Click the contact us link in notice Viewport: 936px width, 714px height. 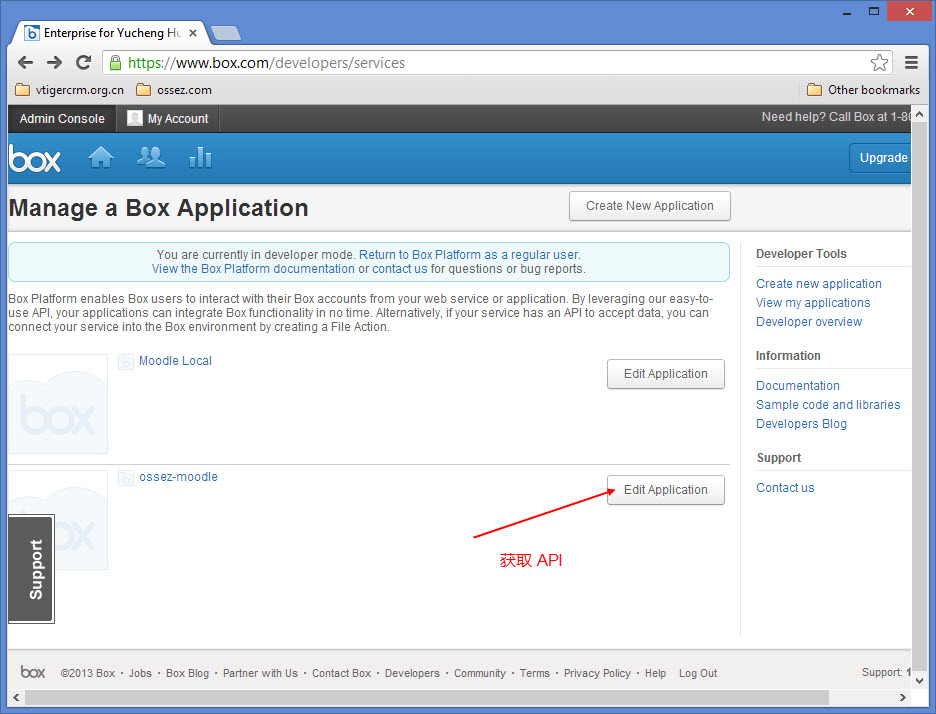[x=400, y=269]
